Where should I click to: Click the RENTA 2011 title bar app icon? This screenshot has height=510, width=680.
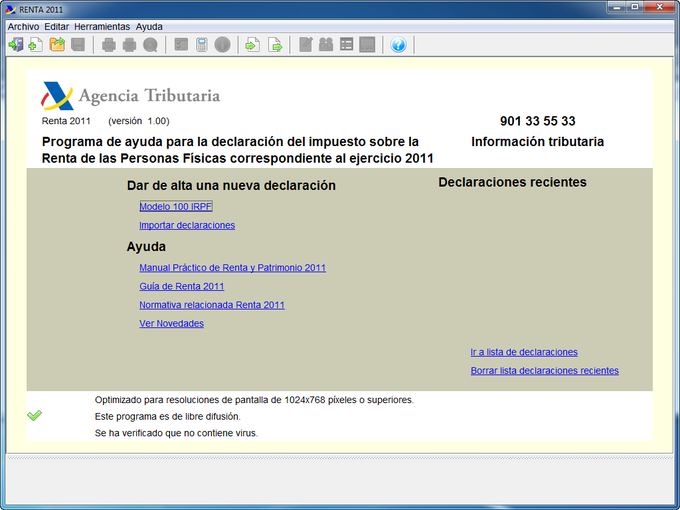tap(10, 10)
